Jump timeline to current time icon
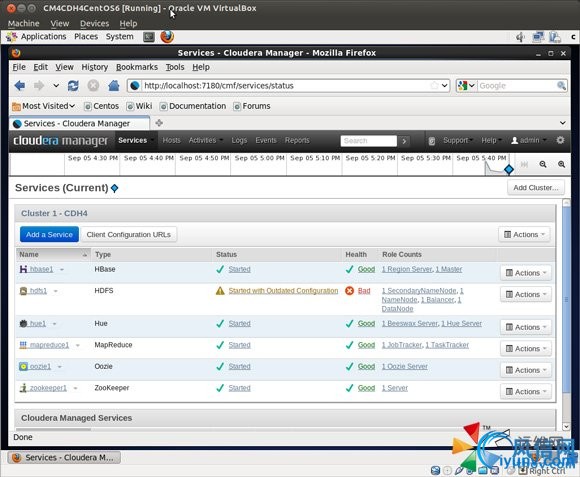580x477 pixels. pyautogui.click(x=524, y=164)
